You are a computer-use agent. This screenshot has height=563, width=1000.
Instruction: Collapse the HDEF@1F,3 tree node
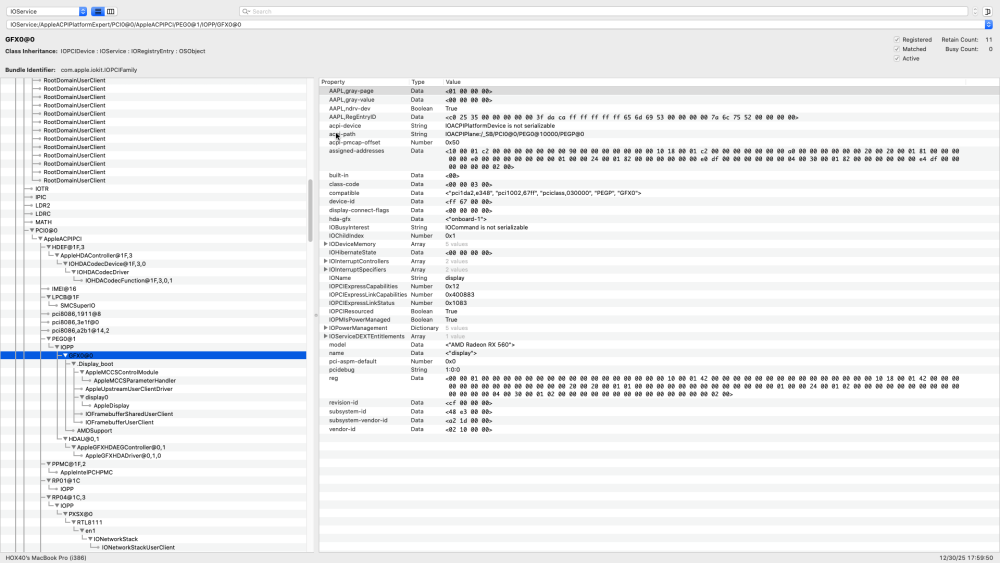[48, 247]
